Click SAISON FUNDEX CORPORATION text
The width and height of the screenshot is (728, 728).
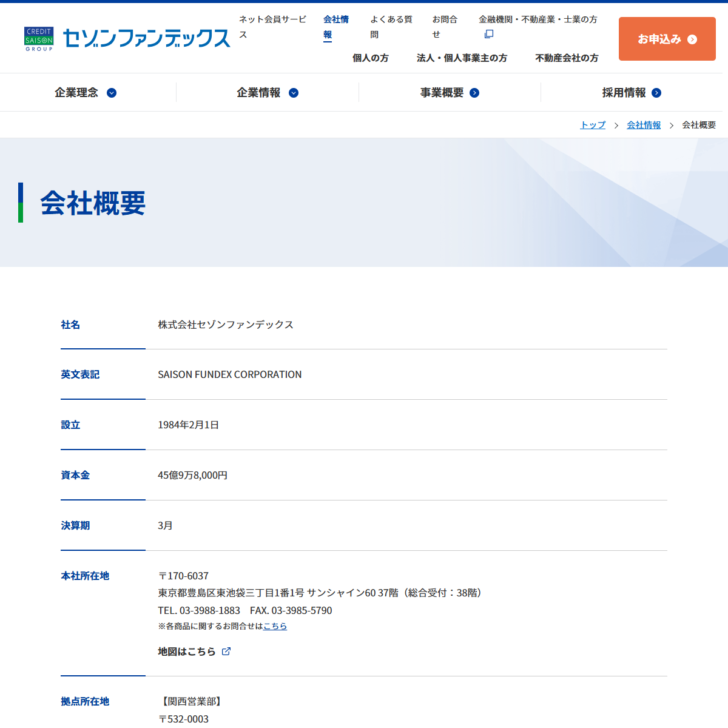[x=229, y=374]
